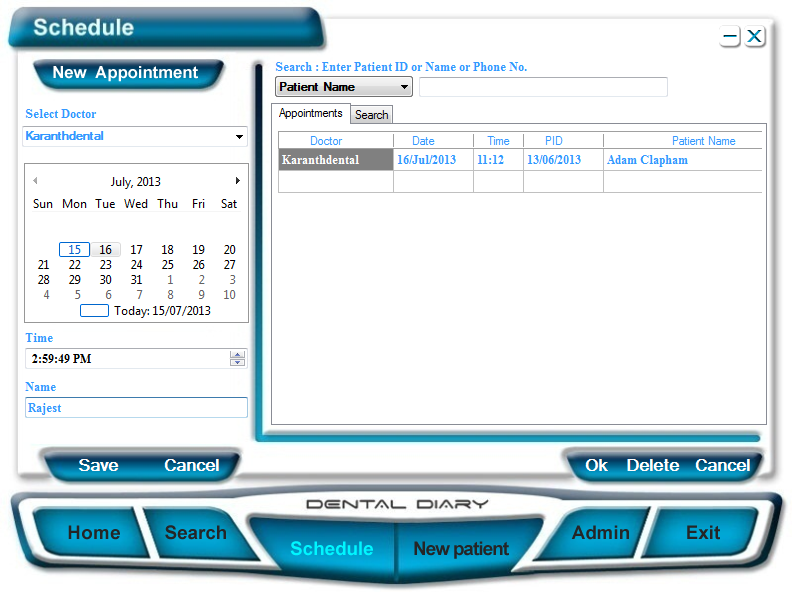
Task: Open the Patient Name search type dropdown
Action: (x=404, y=87)
